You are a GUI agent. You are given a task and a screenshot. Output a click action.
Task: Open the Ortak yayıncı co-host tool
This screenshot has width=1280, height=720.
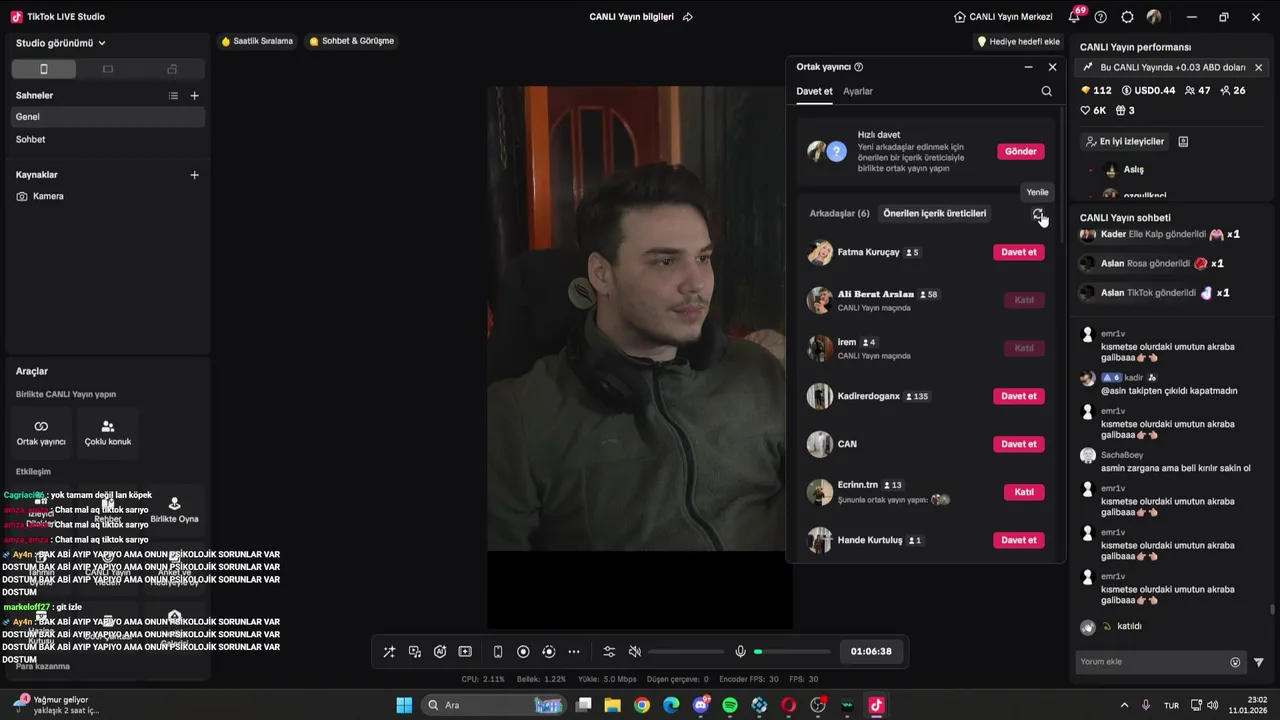[x=41, y=432]
